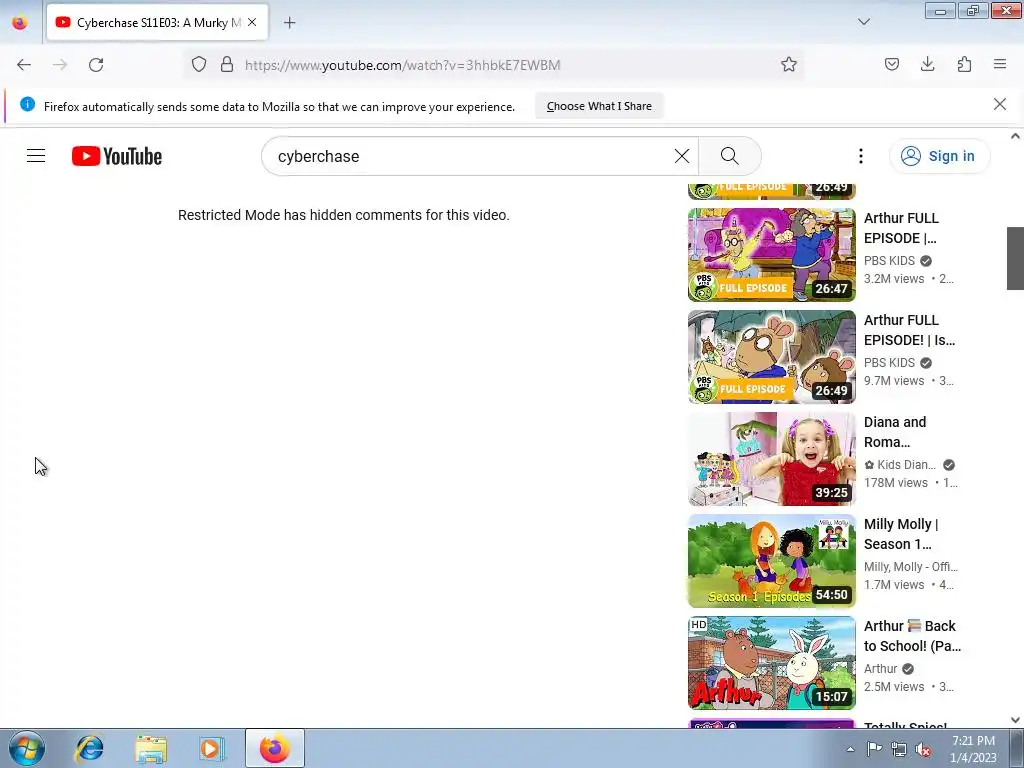Open Firefox extensions puzzle icon
This screenshot has height=768, width=1024.
tap(964, 65)
